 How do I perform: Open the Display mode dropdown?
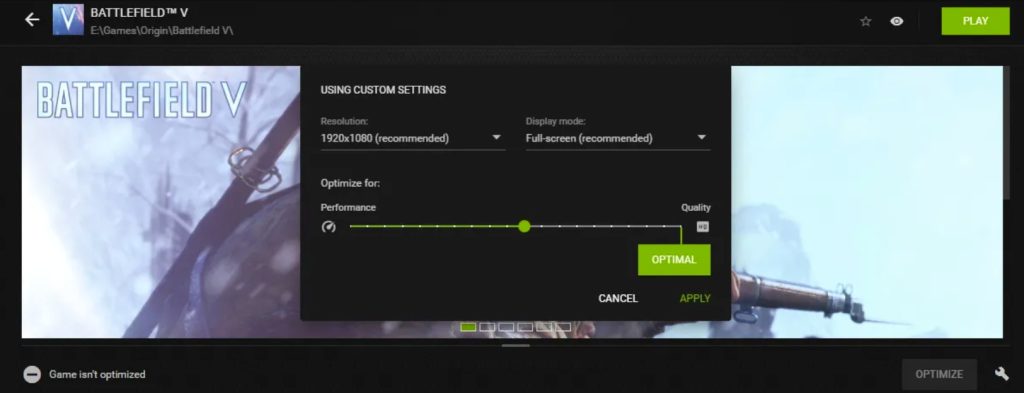click(618, 138)
